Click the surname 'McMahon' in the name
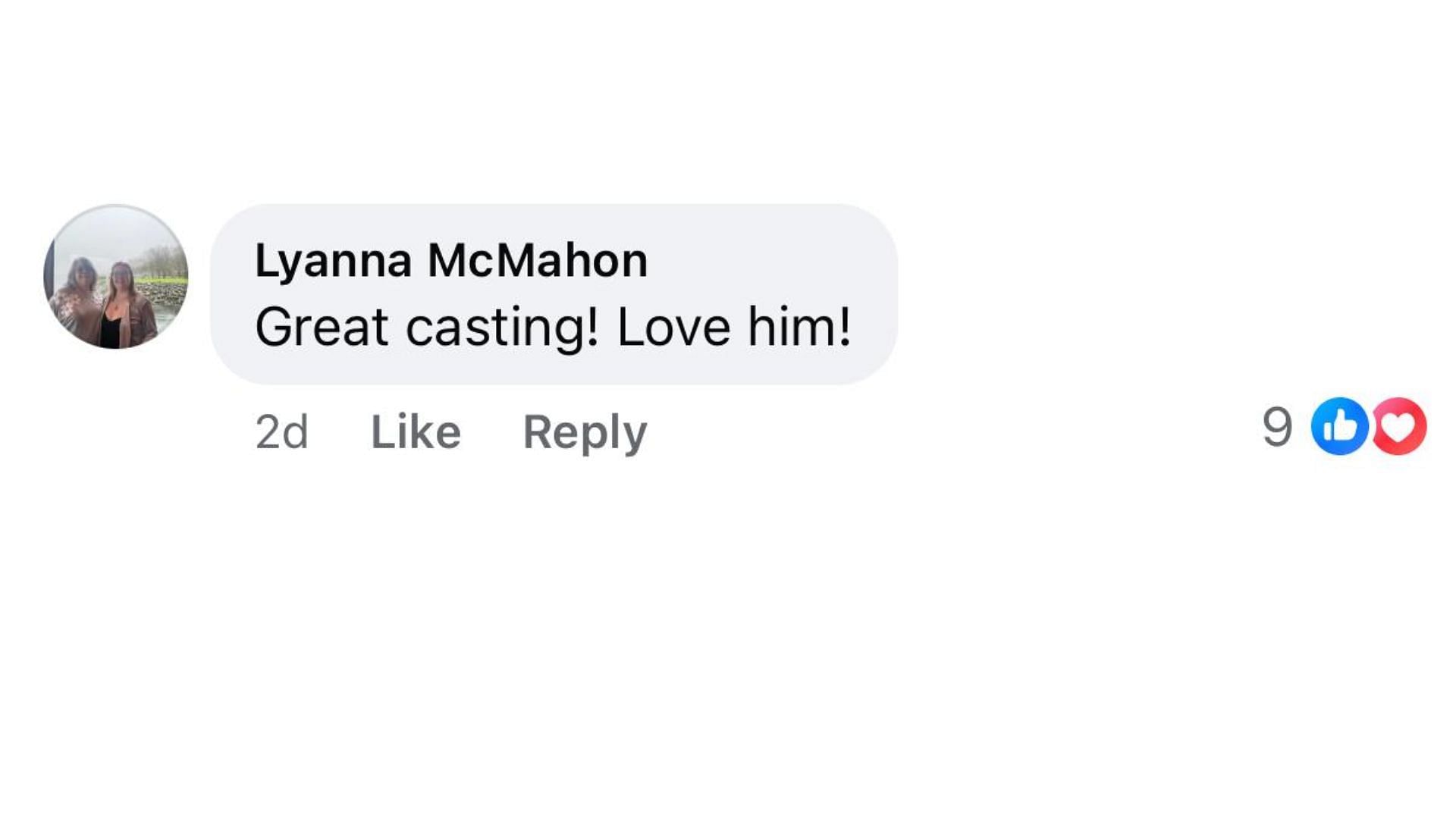This screenshot has width=1456, height=819. tap(538, 260)
